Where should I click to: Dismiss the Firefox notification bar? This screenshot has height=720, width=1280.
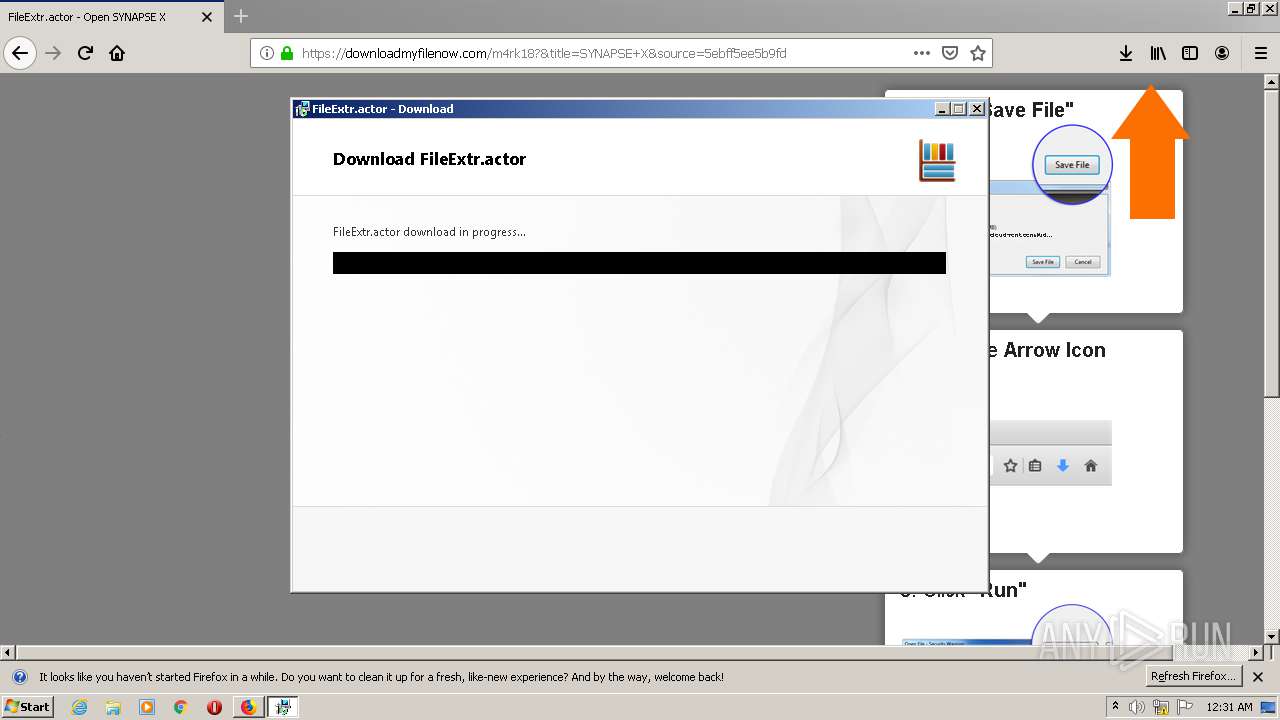pos(1258,677)
